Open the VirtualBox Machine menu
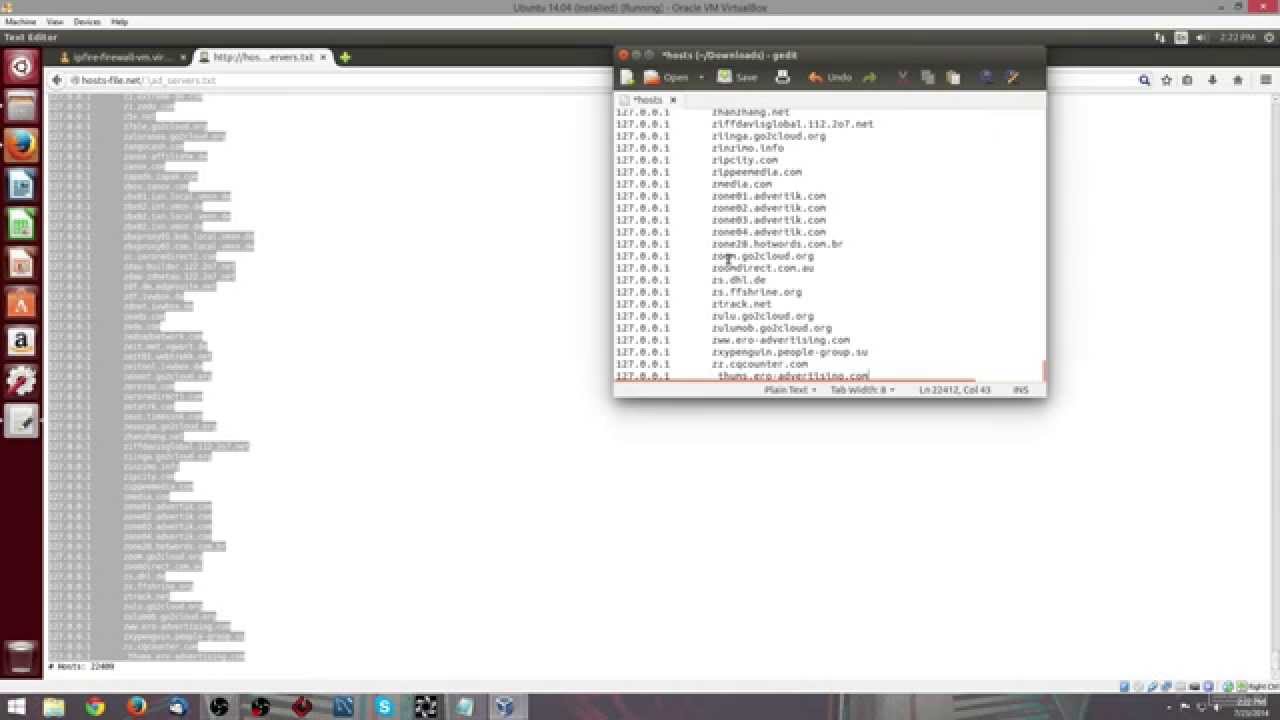This screenshot has width=1280, height=720. click(x=20, y=21)
